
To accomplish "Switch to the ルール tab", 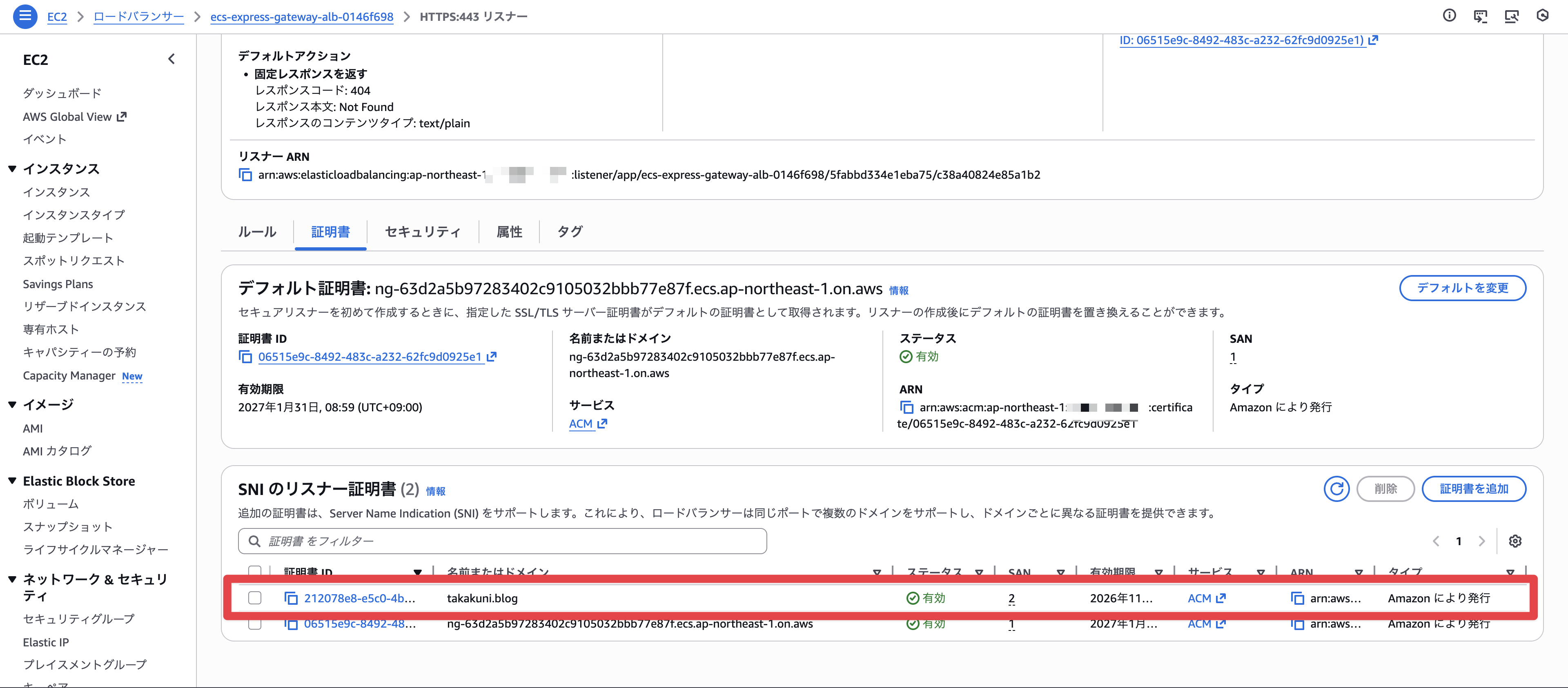I will (257, 232).
